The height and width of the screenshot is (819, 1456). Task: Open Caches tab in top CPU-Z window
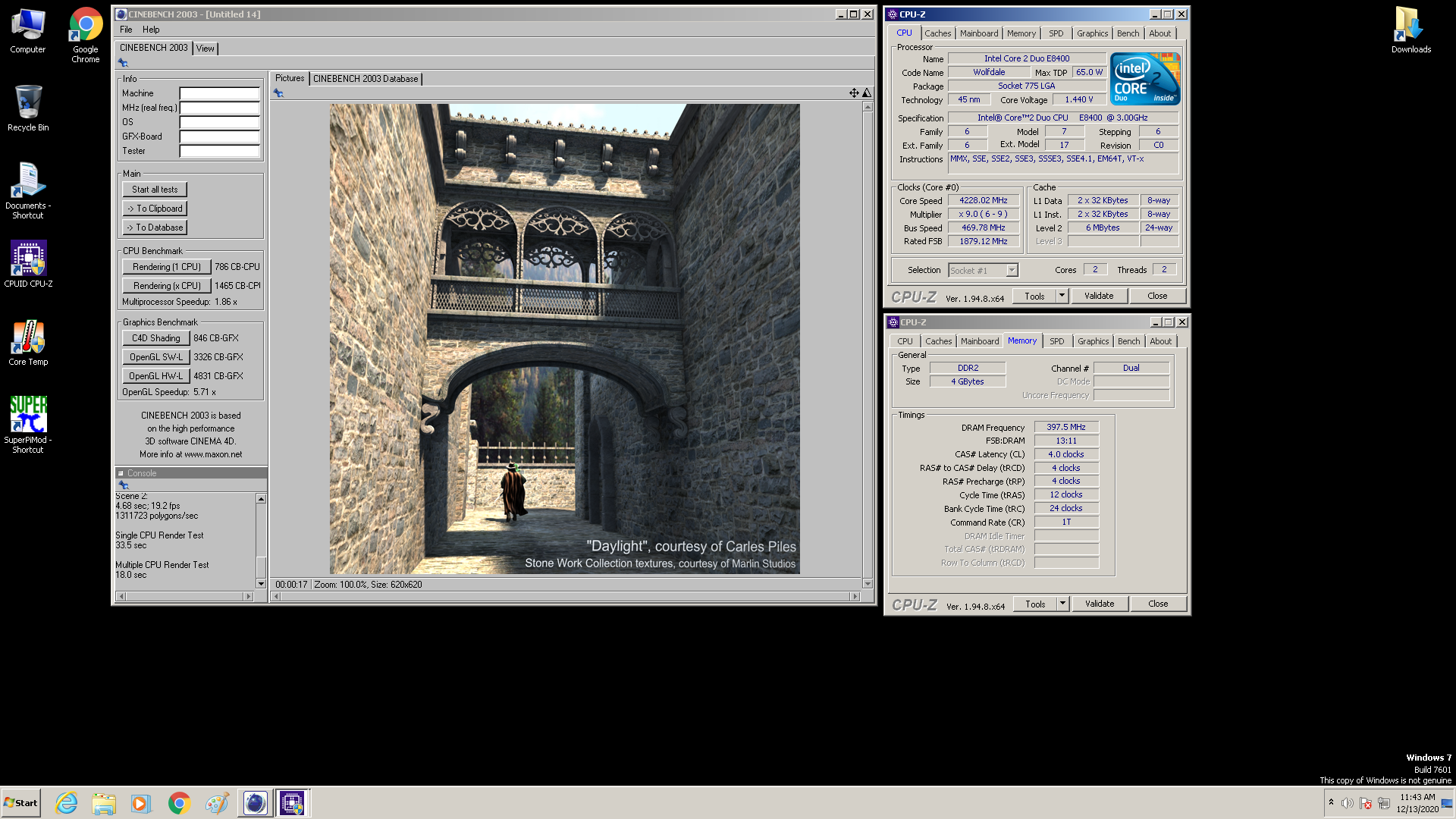[938, 33]
